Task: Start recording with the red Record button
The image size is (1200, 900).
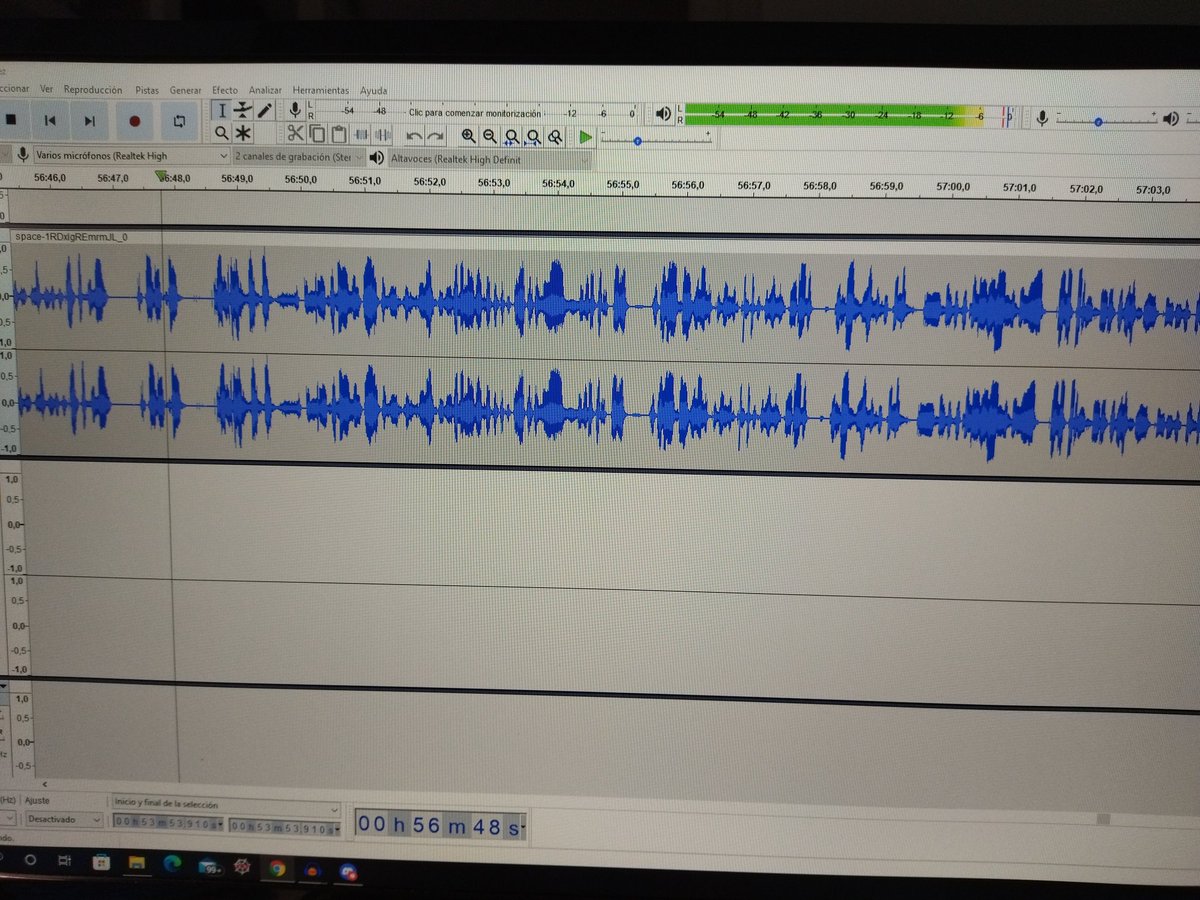Action: coord(135,121)
